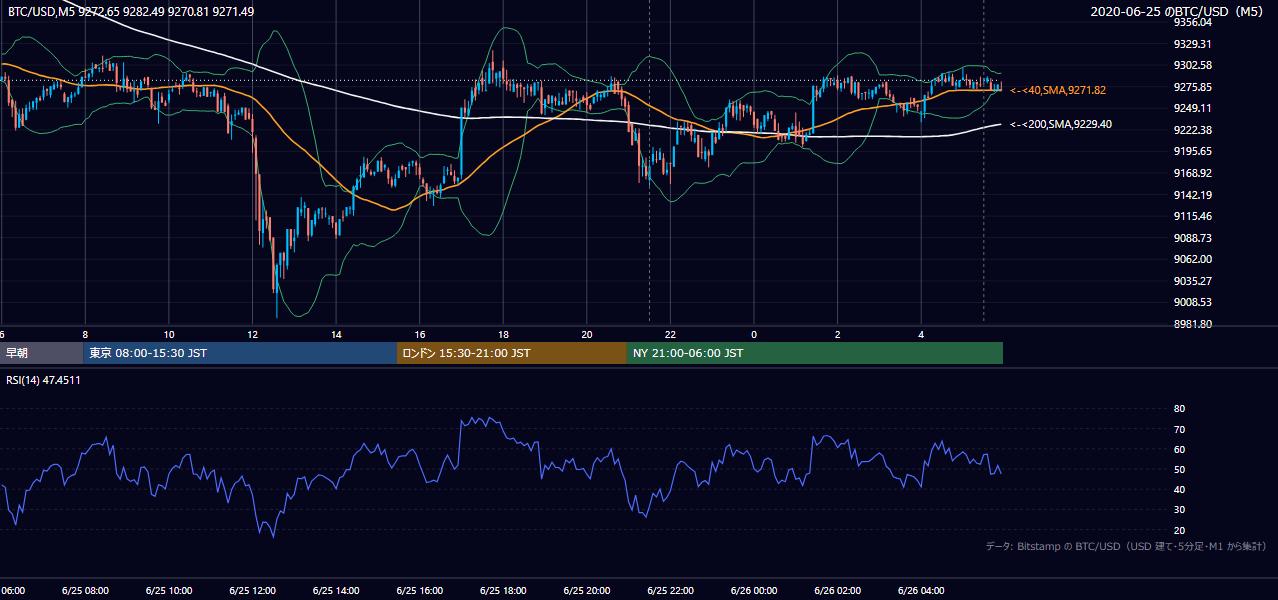1278x600 pixels.
Task: Click price axis label 9356.04
Action: (1193, 22)
